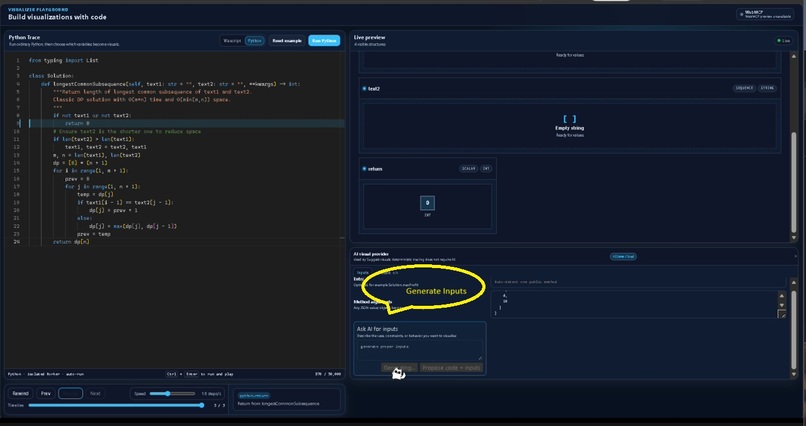Click method arguments resize handle
This screenshot has width=806, height=426.
coord(782,314)
